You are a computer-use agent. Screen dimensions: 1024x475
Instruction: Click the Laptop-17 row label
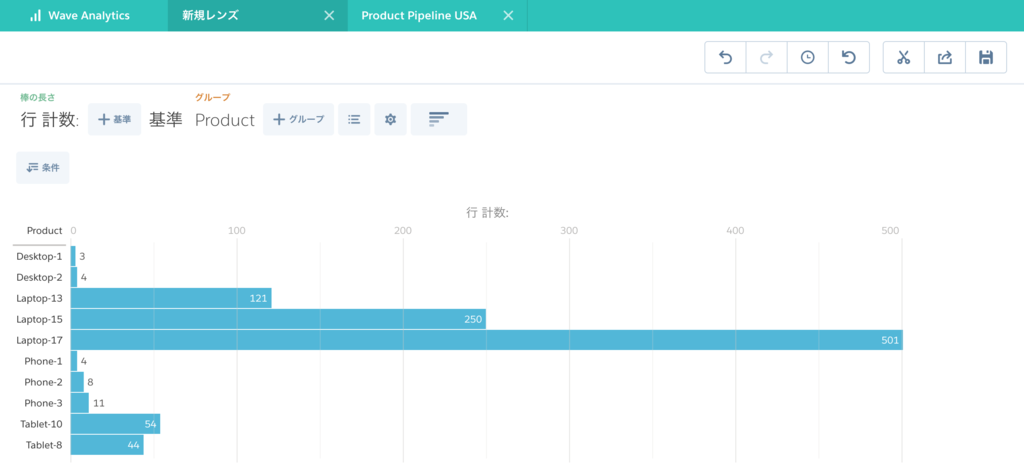tap(40, 340)
